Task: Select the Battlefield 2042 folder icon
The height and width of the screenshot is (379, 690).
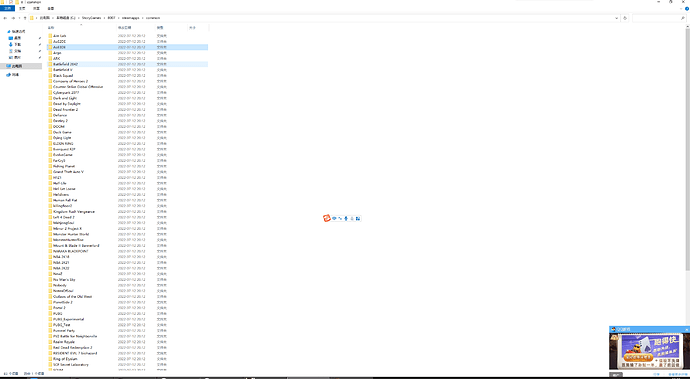Action: [50, 64]
